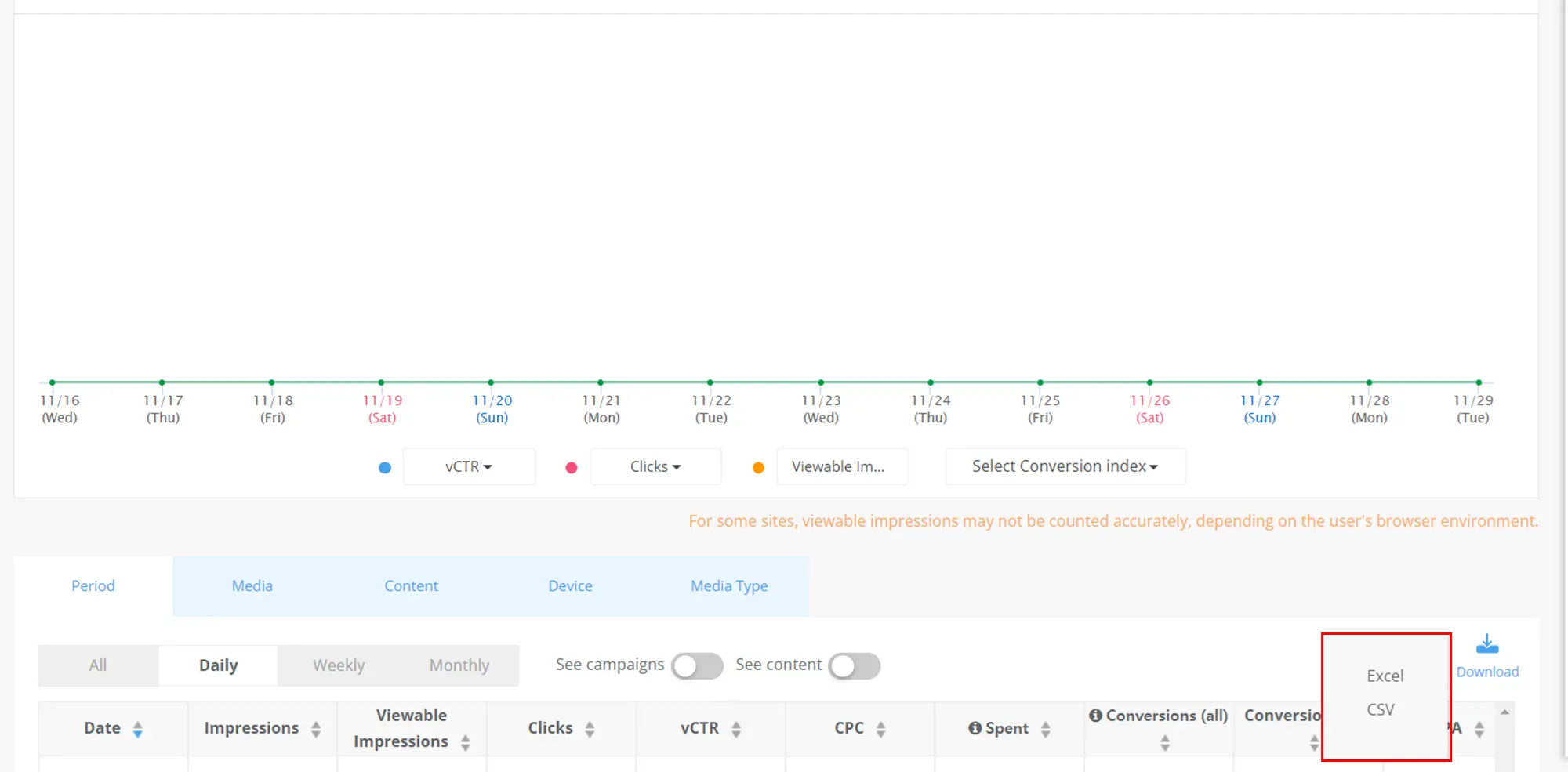Click the 11/18 (Fri) axis label
The image size is (1568, 772).
pyautogui.click(x=273, y=408)
